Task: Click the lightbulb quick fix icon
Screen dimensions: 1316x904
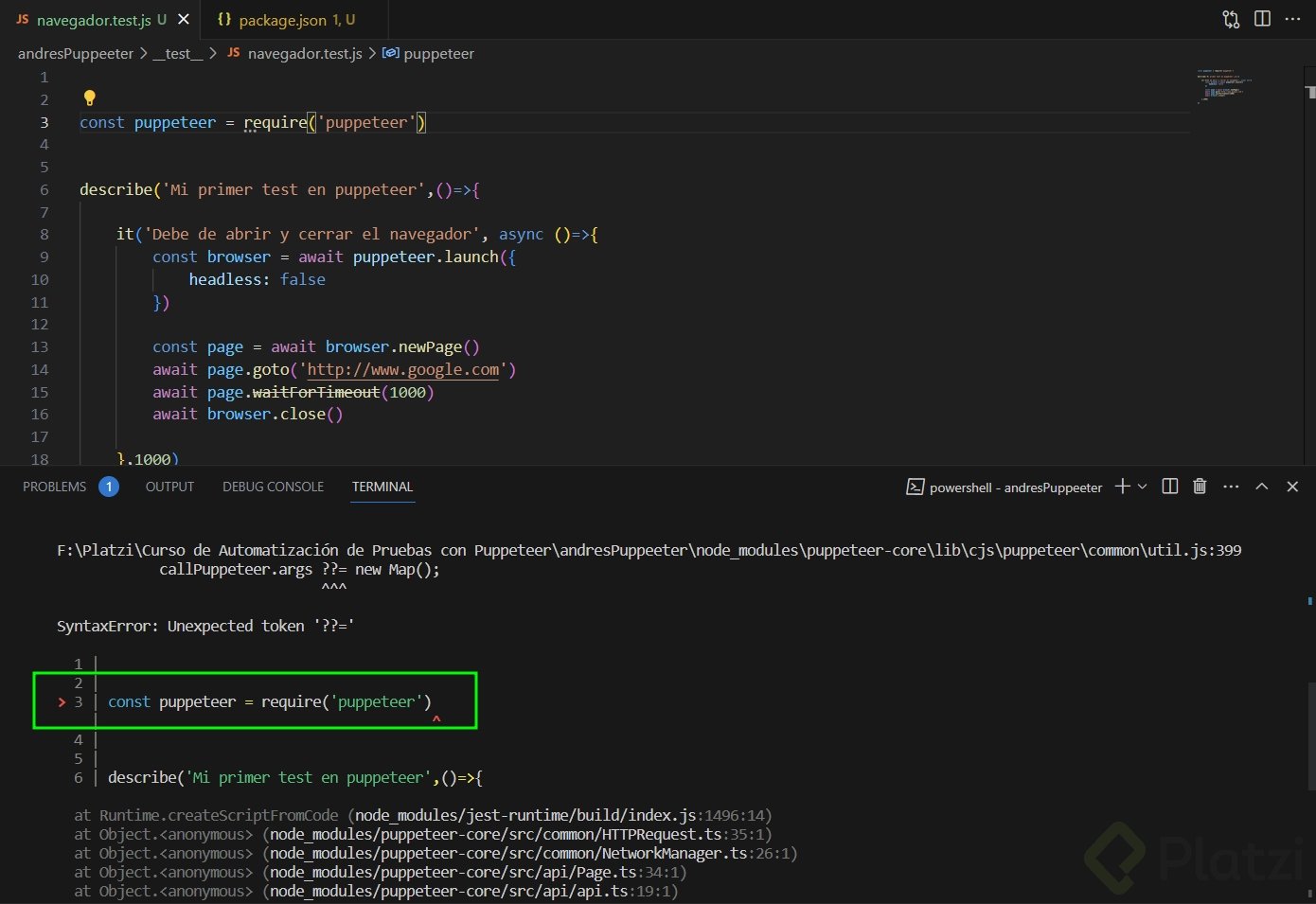Action: point(89,97)
